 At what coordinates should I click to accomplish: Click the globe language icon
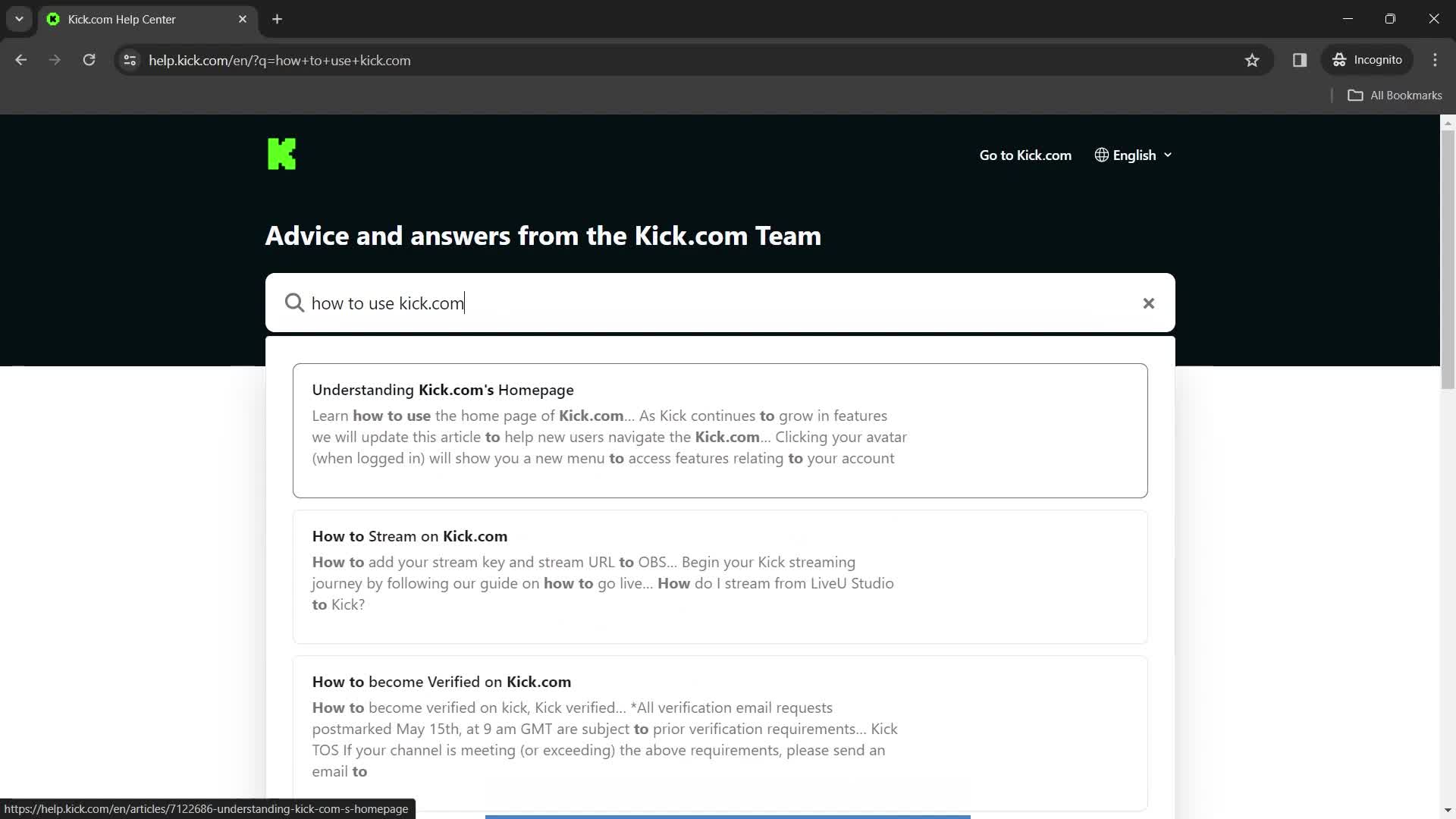[x=1101, y=155]
